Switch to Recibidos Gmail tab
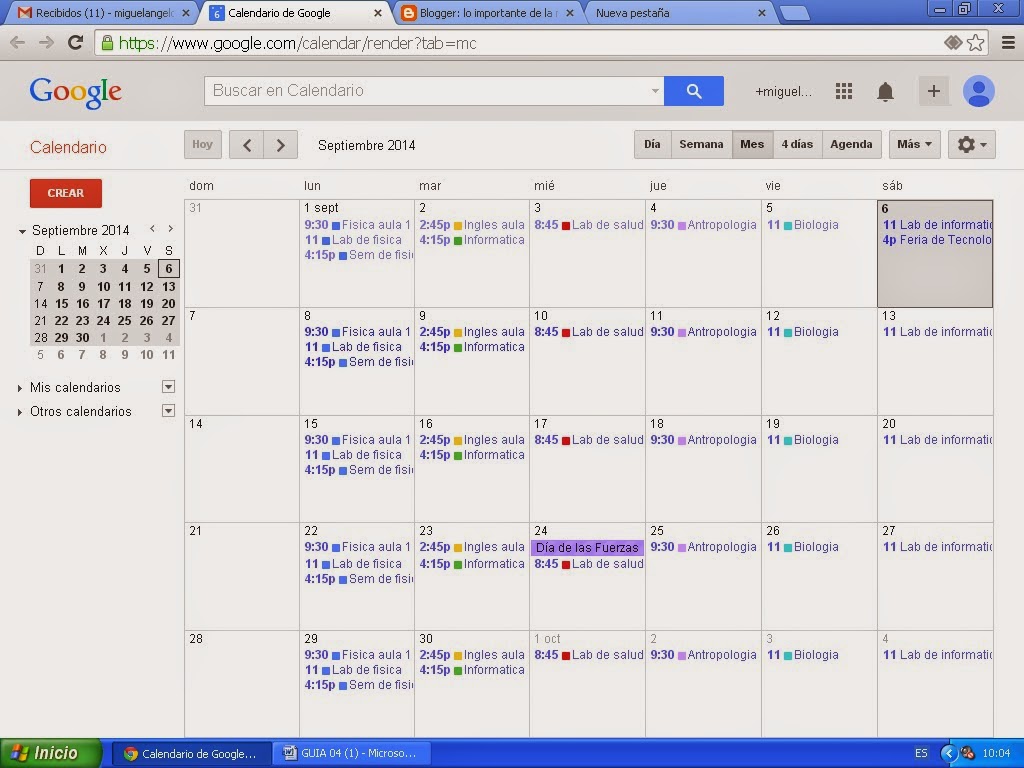Image resolution: width=1024 pixels, height=768 pixels. (103, 13)
